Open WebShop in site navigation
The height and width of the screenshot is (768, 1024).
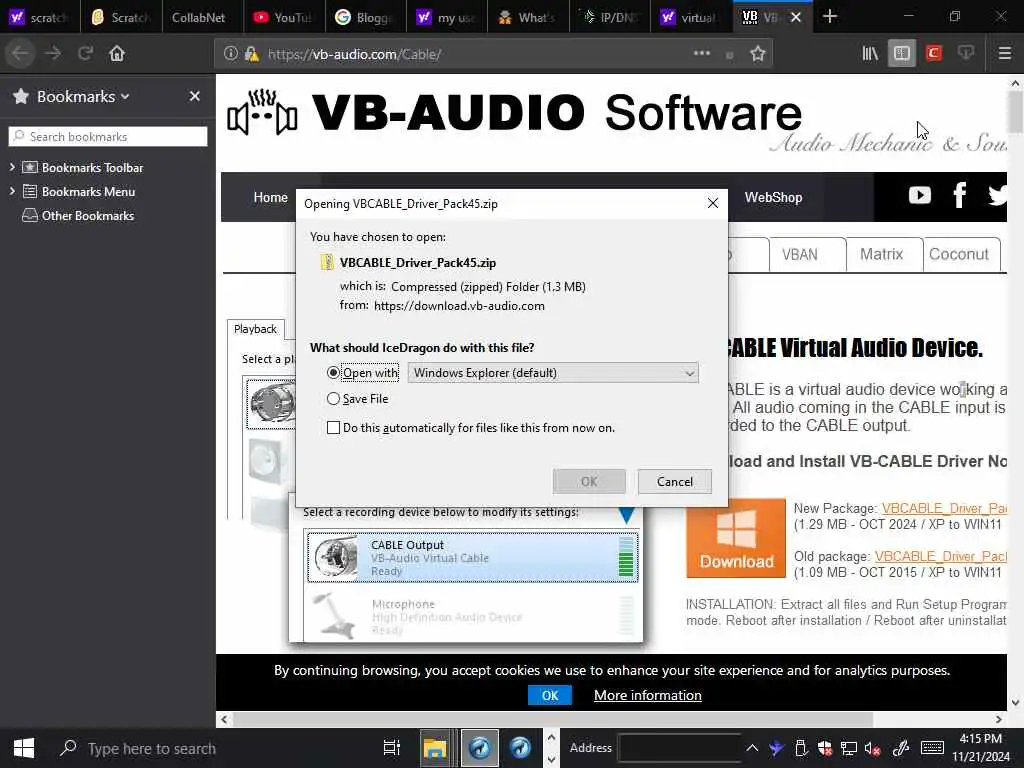tap(773, 197)
